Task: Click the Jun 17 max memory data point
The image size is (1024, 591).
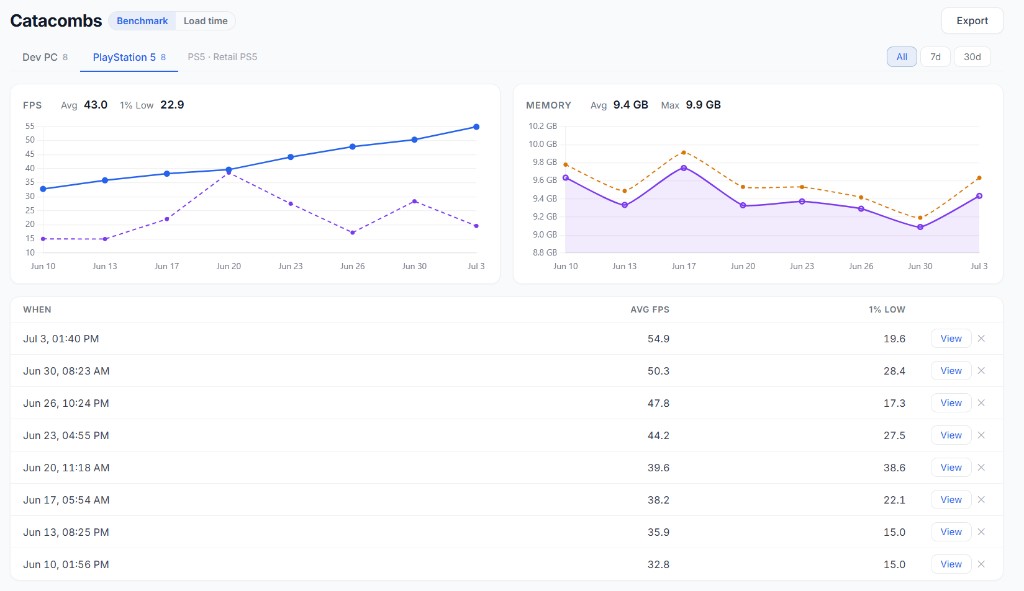Action: pos(684,152)
